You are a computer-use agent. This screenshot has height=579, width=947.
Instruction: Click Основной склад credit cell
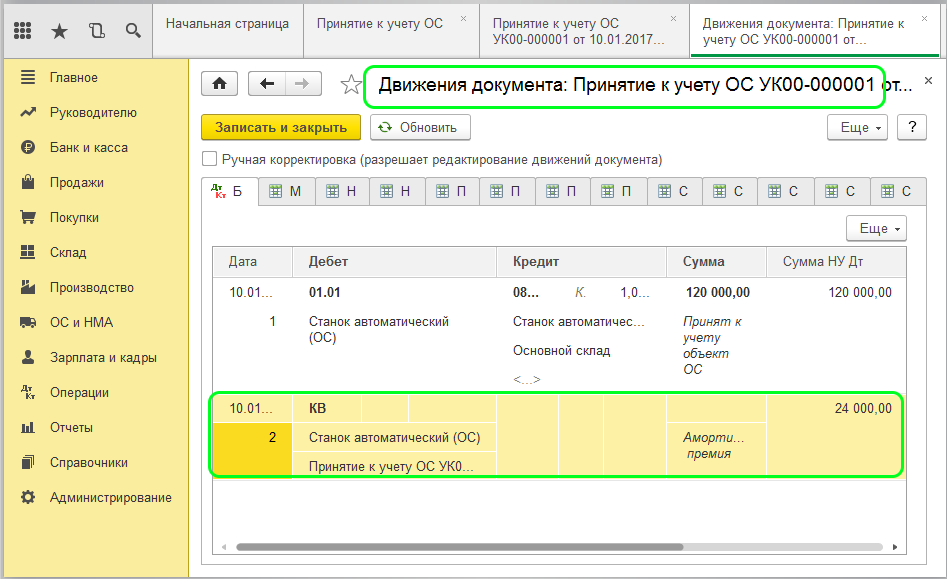point(562,350)
